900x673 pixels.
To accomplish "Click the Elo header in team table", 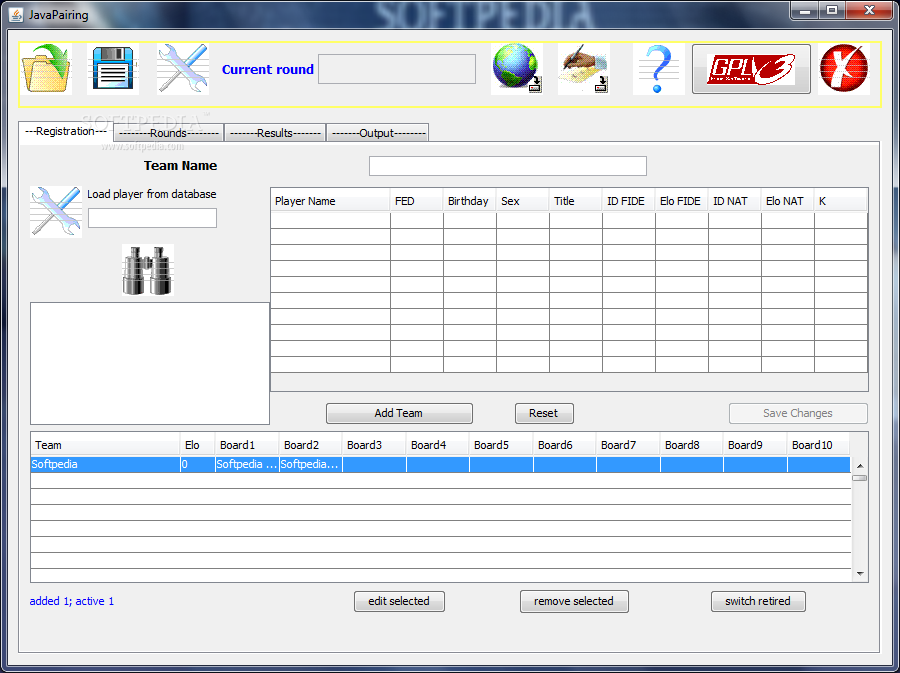I will (197, 445).
